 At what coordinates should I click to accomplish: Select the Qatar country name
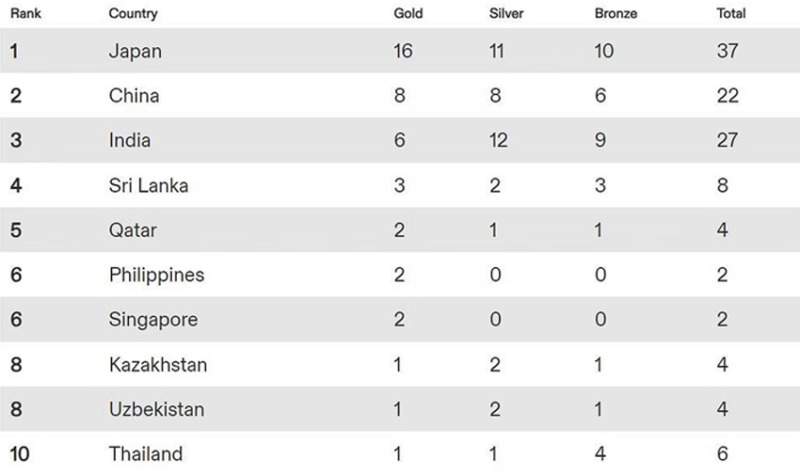pyautogui.click(x=133, y=230)
